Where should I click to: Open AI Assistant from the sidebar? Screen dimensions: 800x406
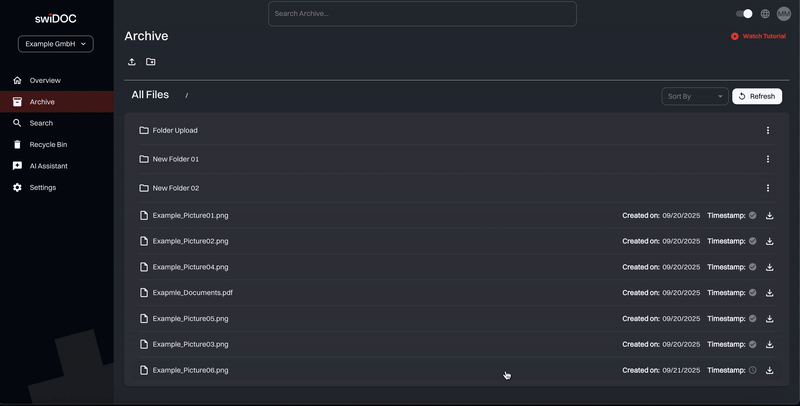click(x=48, y=166)
